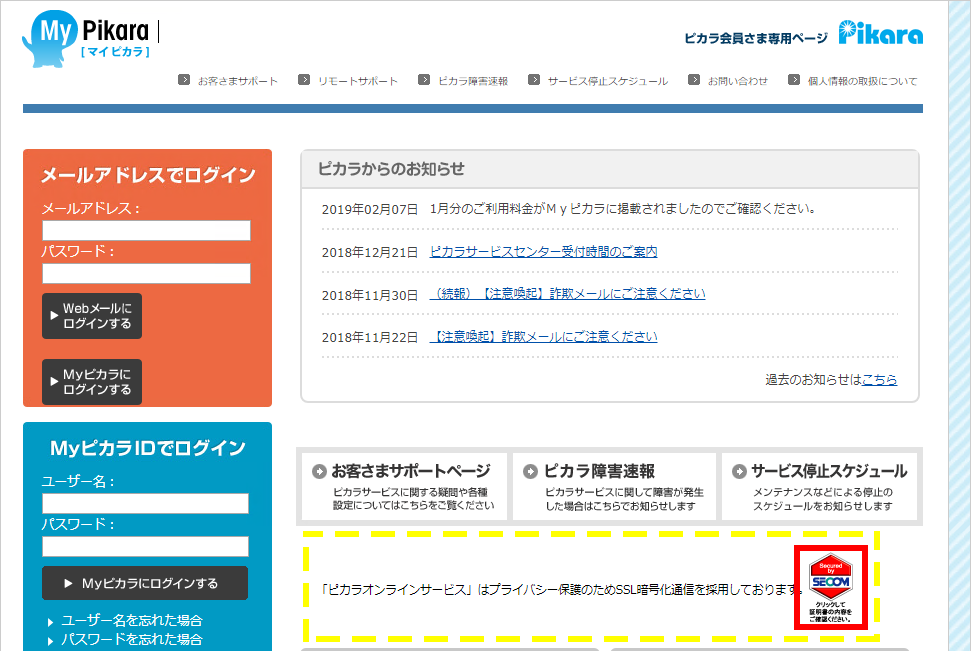971x651 pixels.
Task: Click Myピカラにログインする button in orange panel
Action: pos(92,382)
